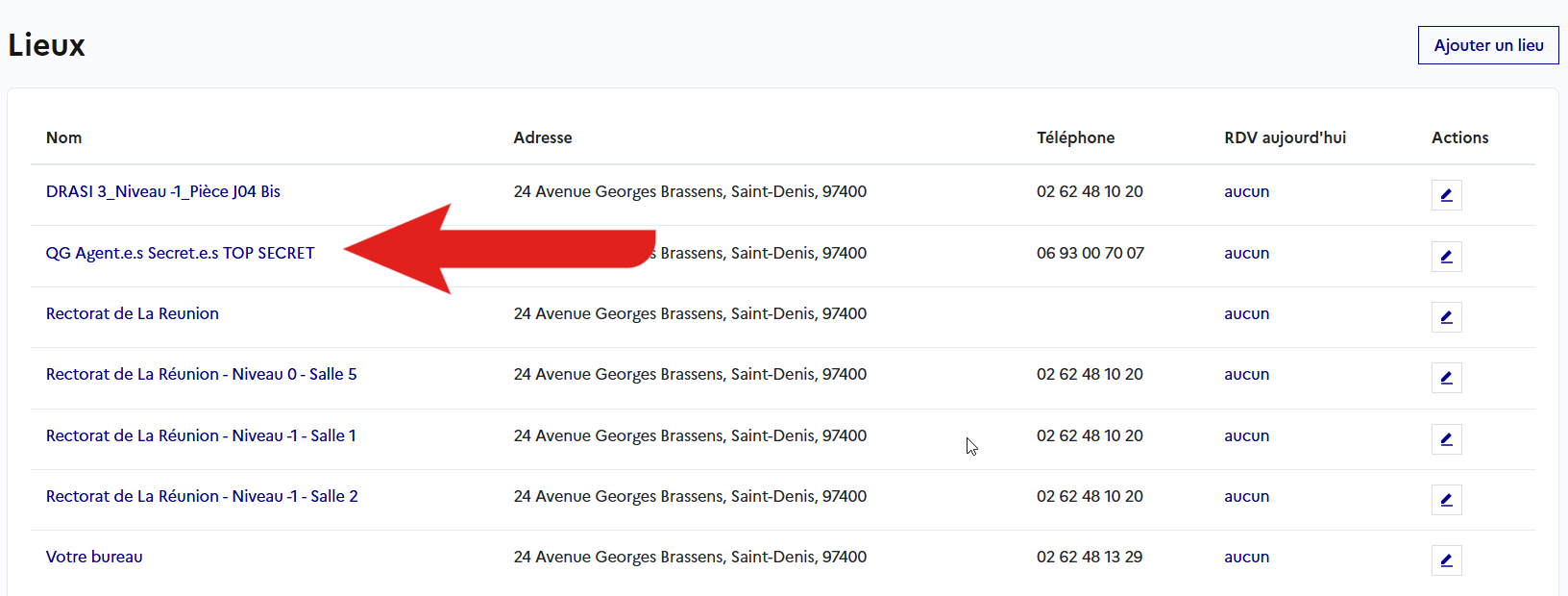Viewport: 1568px width, 596px height.
Task: Click aucun link in Rectorat de La Reunion row
Action: (1247, 313)
